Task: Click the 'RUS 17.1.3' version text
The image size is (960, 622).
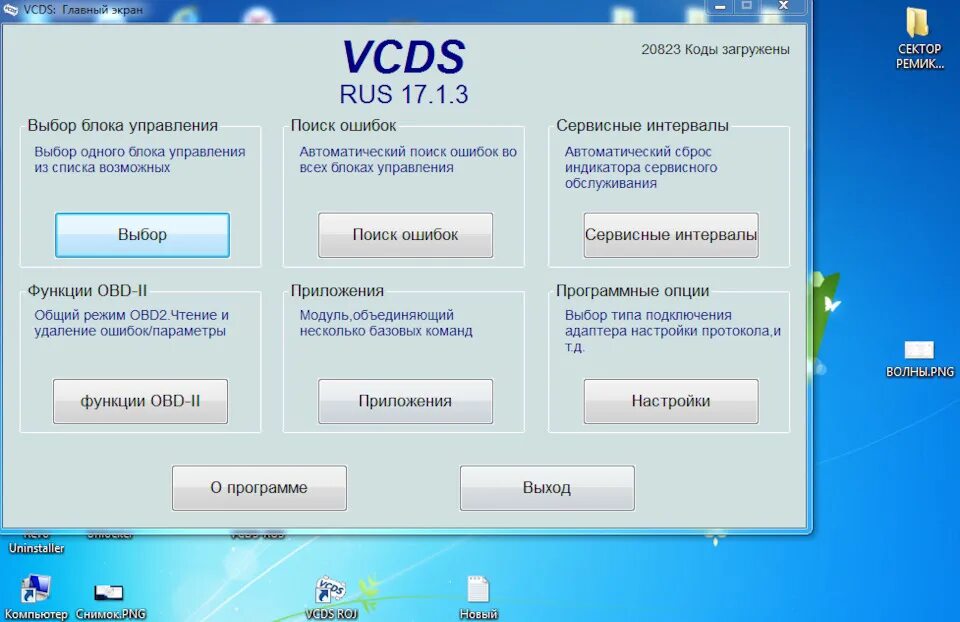Action: tap(404, 94)
